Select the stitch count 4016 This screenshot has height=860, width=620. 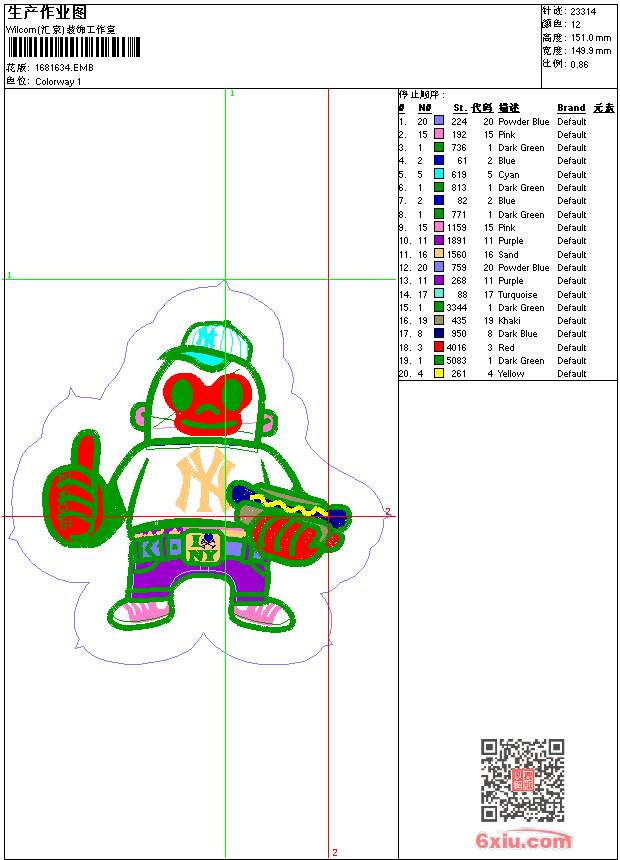(456, 347)
